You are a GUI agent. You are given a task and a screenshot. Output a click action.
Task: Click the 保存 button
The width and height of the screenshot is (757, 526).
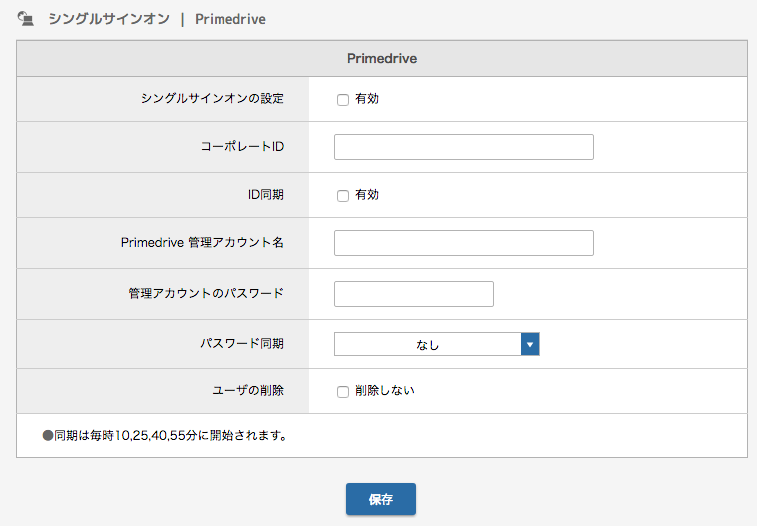click(x=381, y=499)
